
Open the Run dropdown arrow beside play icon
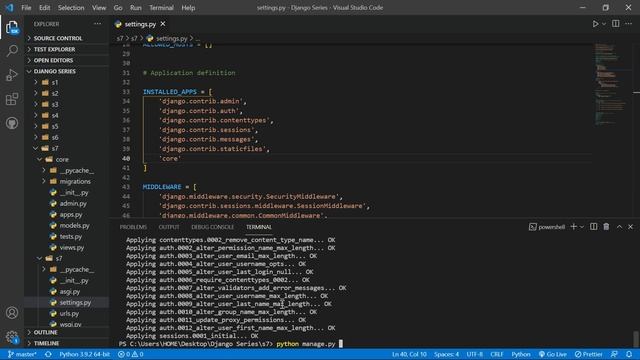[604, 24]
